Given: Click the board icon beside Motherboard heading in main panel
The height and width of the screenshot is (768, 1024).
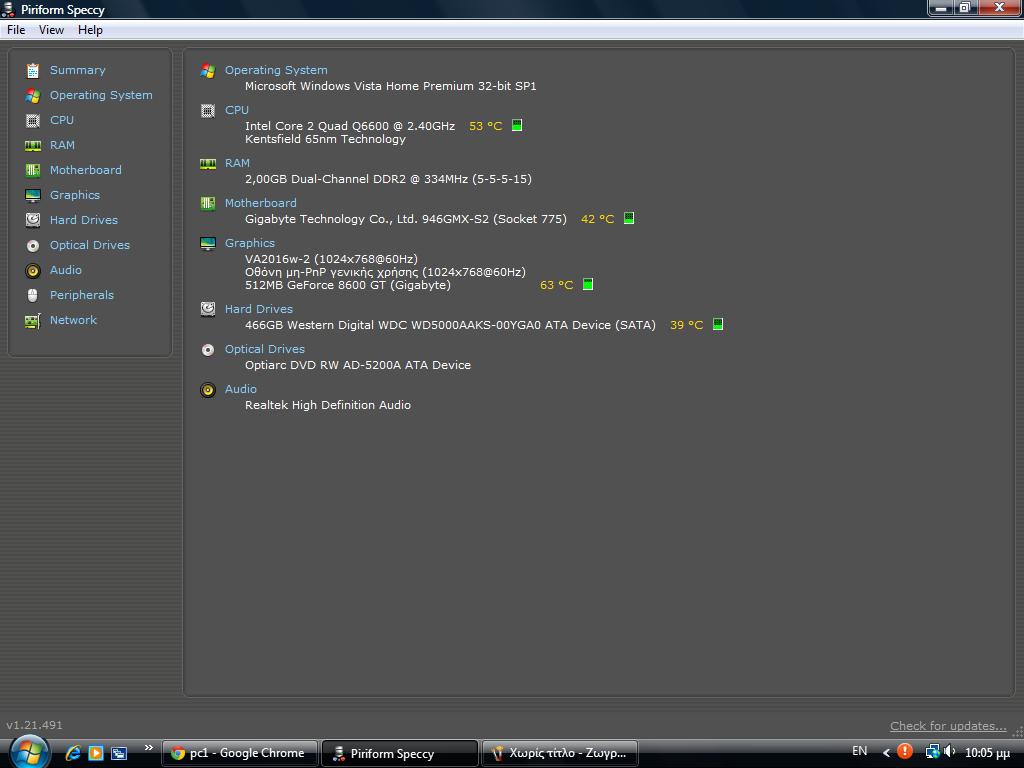Looking at the screenshot, I should (x=208, y=203).
